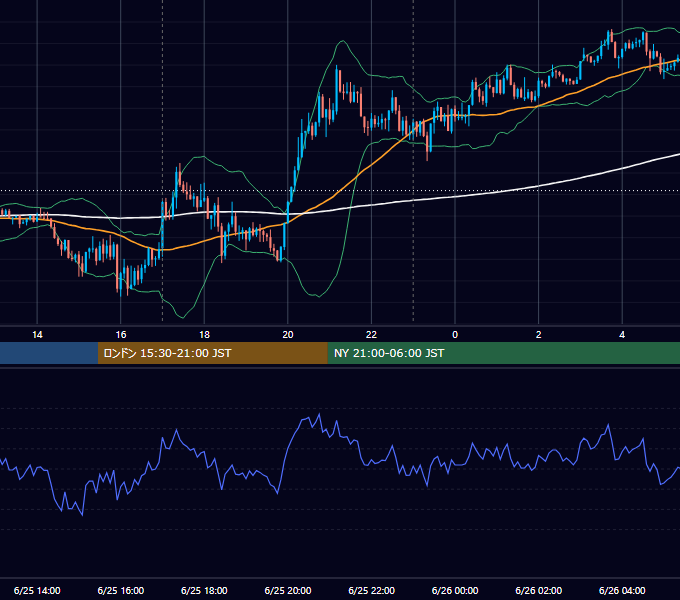The image size is (680, 600).
Task: Click the 2 hour label on the price chart axis
Action: point(539,335)
